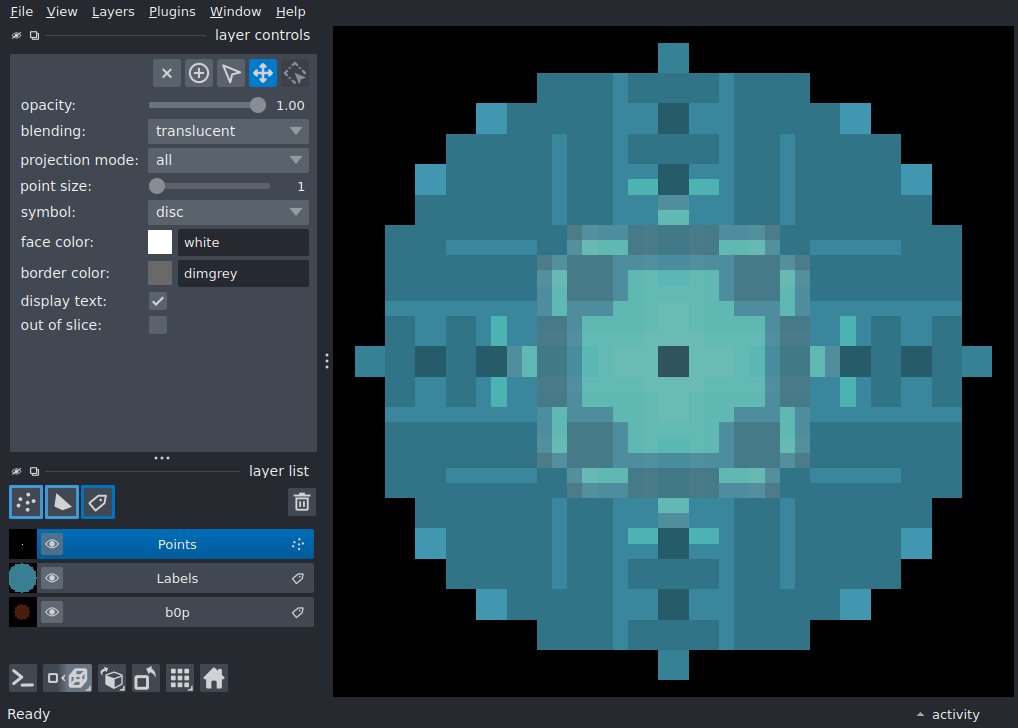Screen dimensions: 1018x728
Task: Click the Labels layer thumbnail
Action: tap(23, 578)
